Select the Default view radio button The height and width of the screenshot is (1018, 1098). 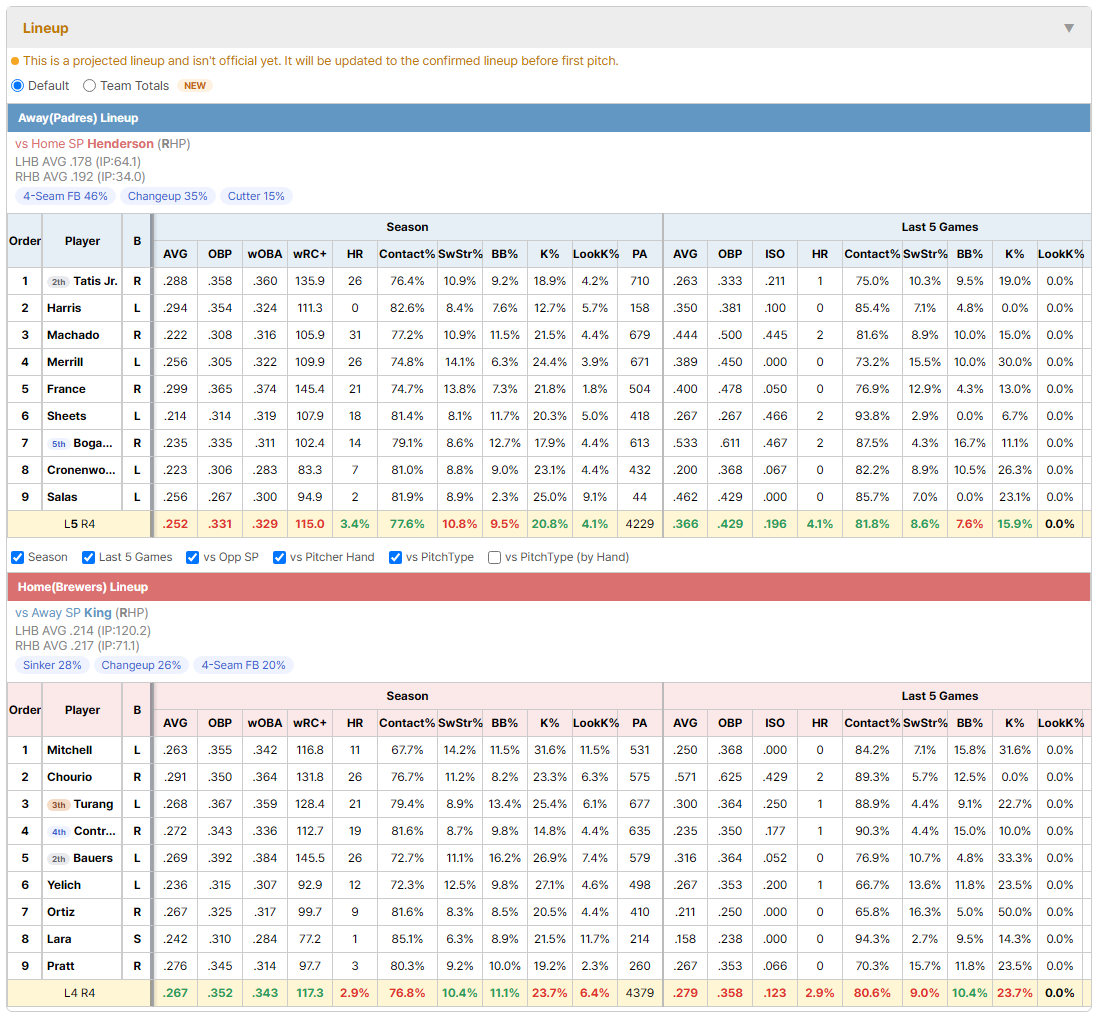(18, 85)
